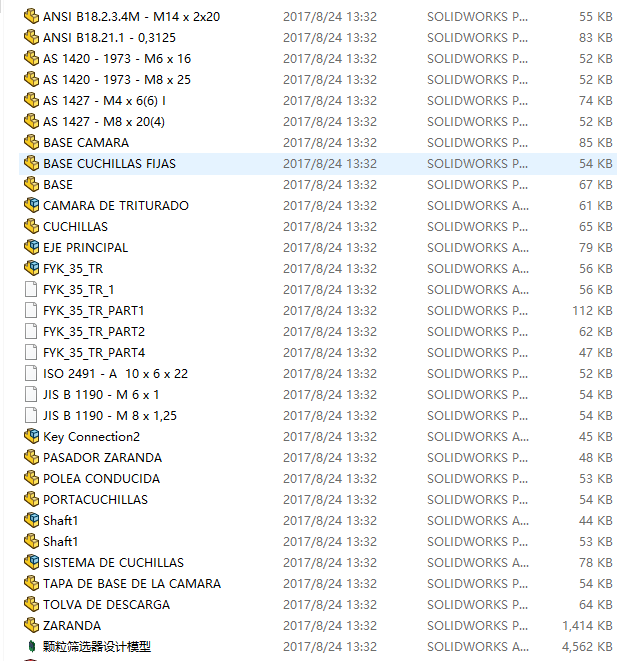
Task: Click the 67 KB size cell
Action: (x=596, y=184)
